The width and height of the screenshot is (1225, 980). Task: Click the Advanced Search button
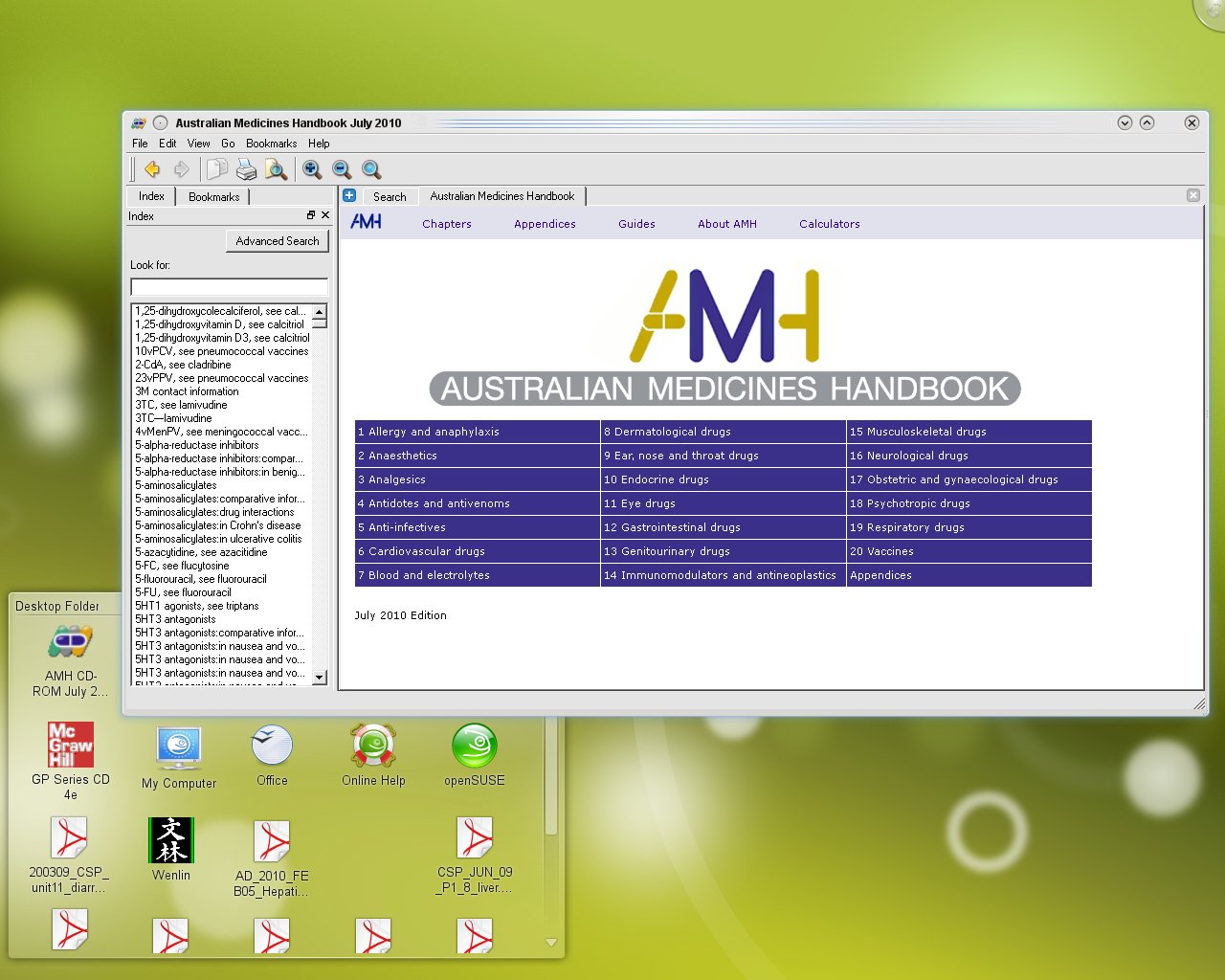[277, 241]
